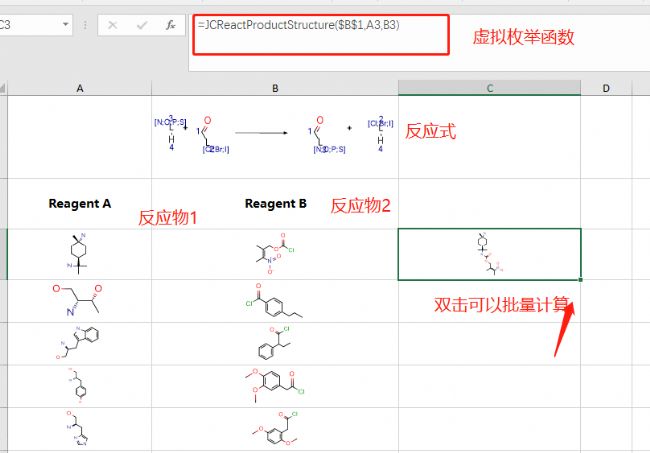Click the Enter checkmark icon in formula bar

pyautogui.click(x=141, y=24)
